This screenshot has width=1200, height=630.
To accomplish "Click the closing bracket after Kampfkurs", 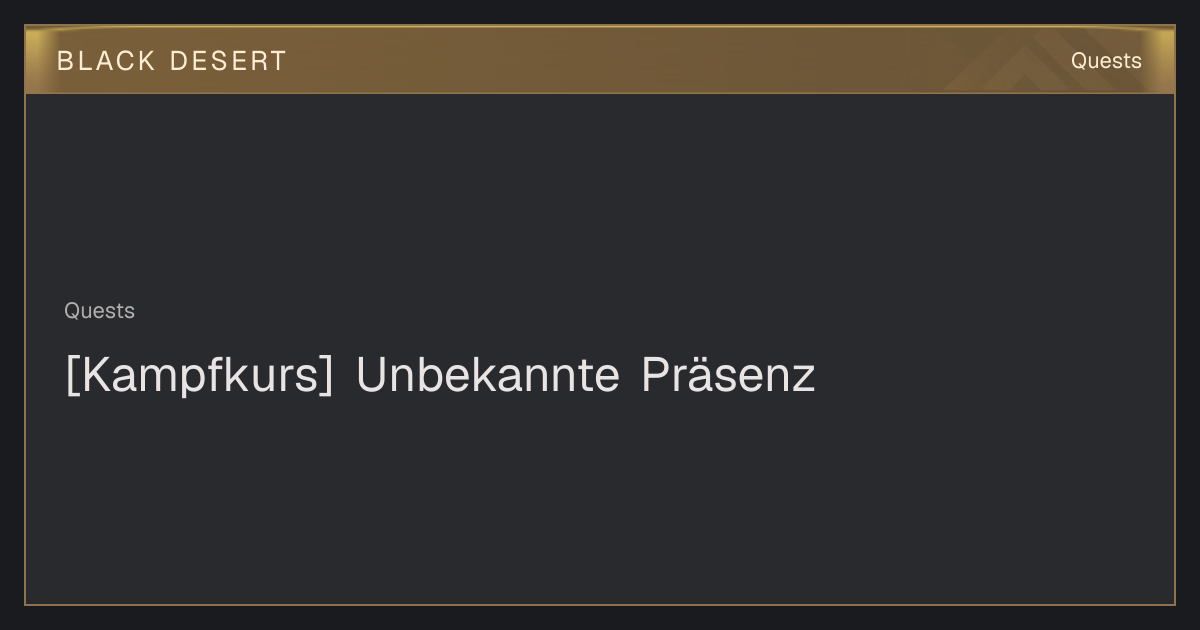I will [326, 377].
